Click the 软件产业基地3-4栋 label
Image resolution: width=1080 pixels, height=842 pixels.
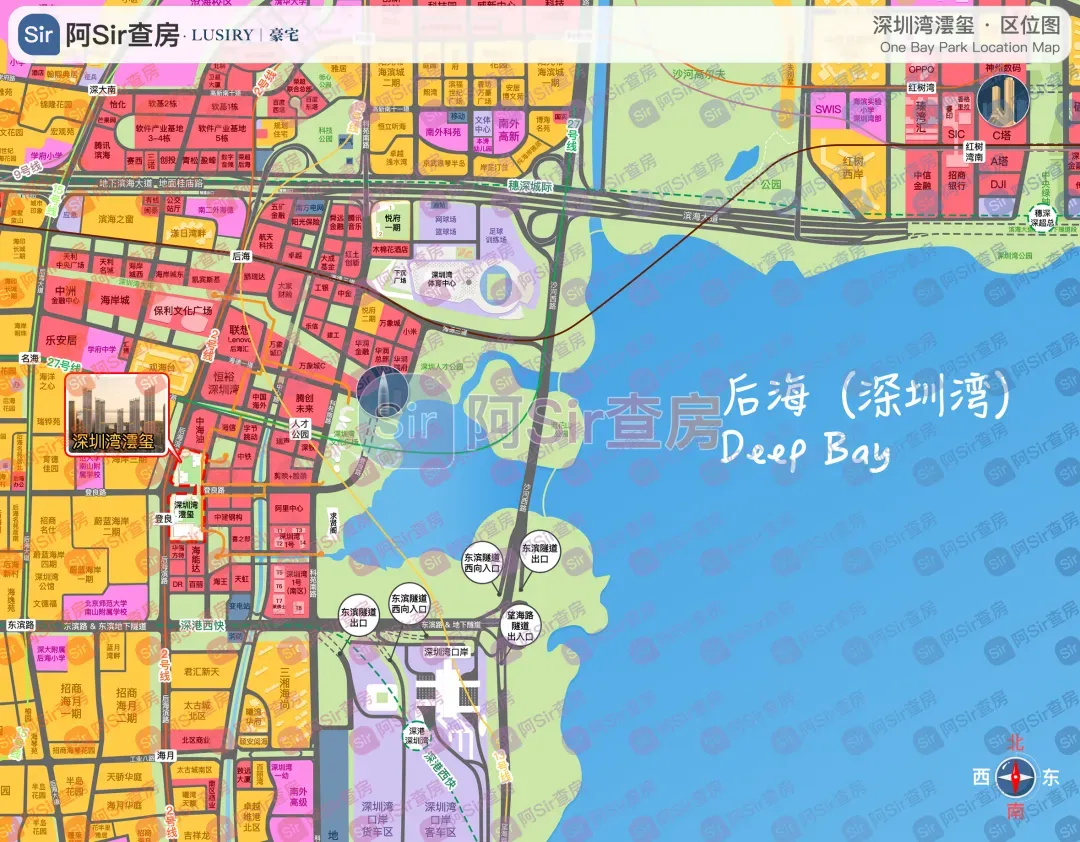158,133
